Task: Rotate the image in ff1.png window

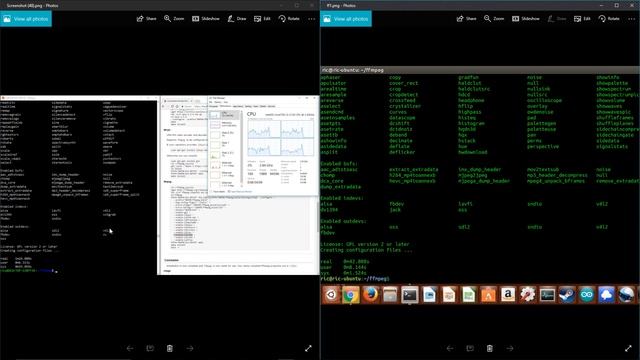Action: pos(609,19)
